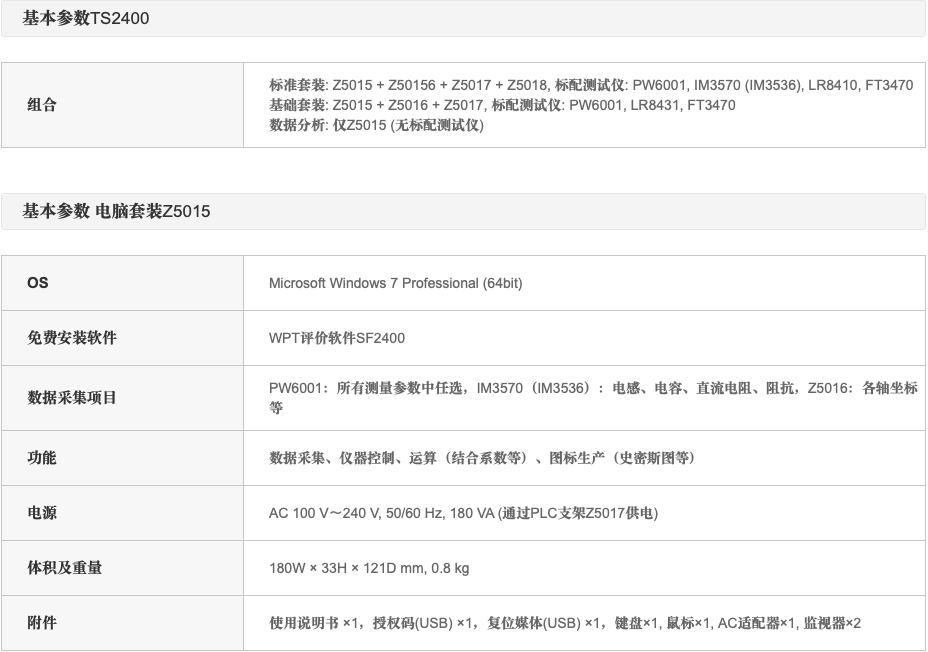
Task: Click the WPT评价软件SF2400 value
Action: pyautogui.click(x=337, y=338)
